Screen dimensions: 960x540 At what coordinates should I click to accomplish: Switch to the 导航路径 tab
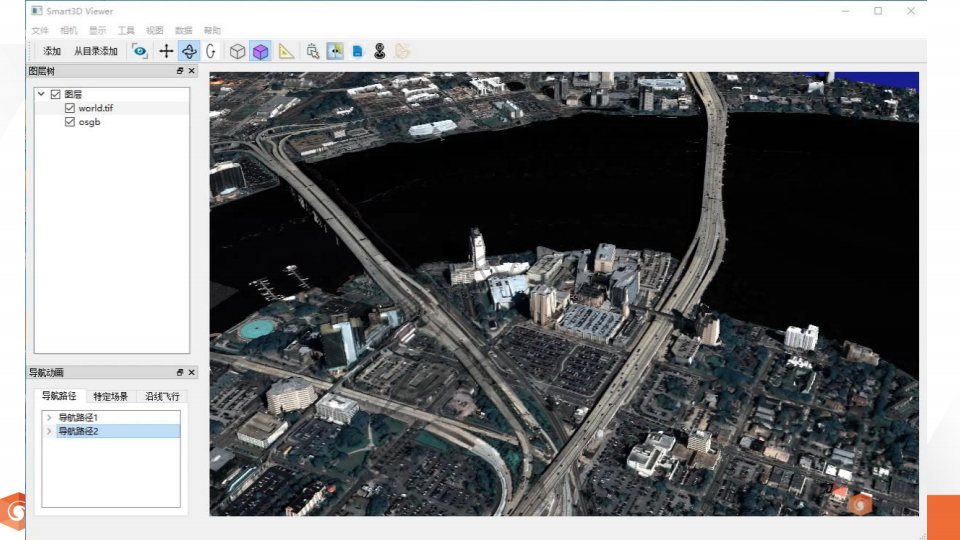(x=59, y=396)
